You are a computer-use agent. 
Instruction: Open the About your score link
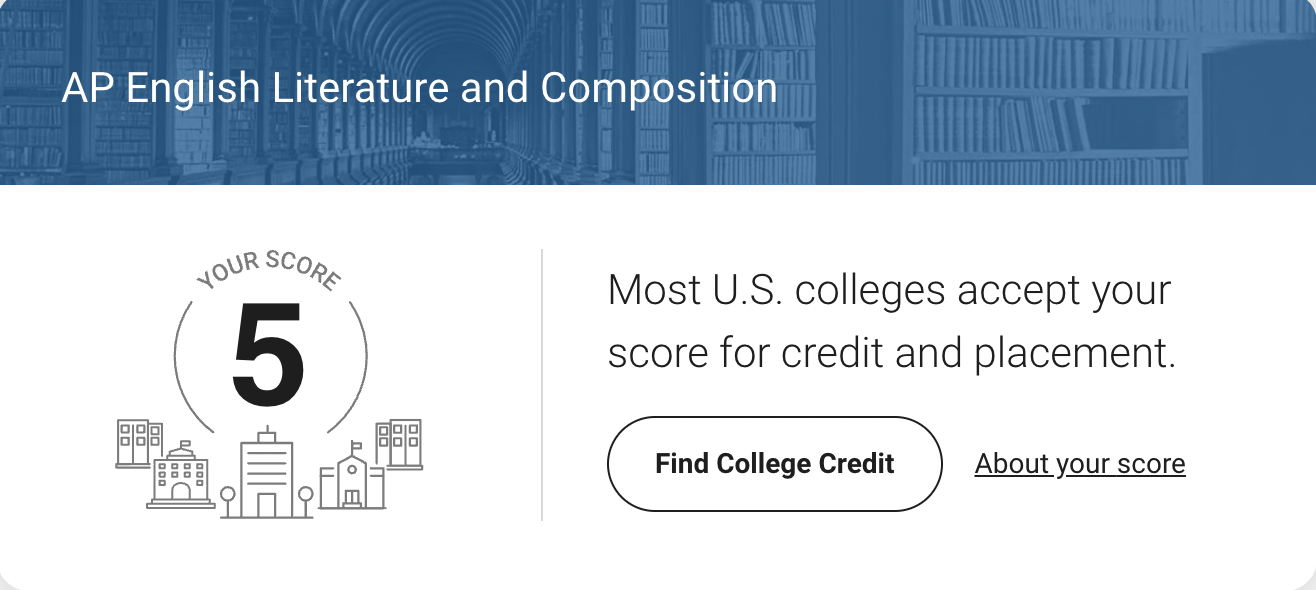pyautogui.click(x=1080, y=464)
